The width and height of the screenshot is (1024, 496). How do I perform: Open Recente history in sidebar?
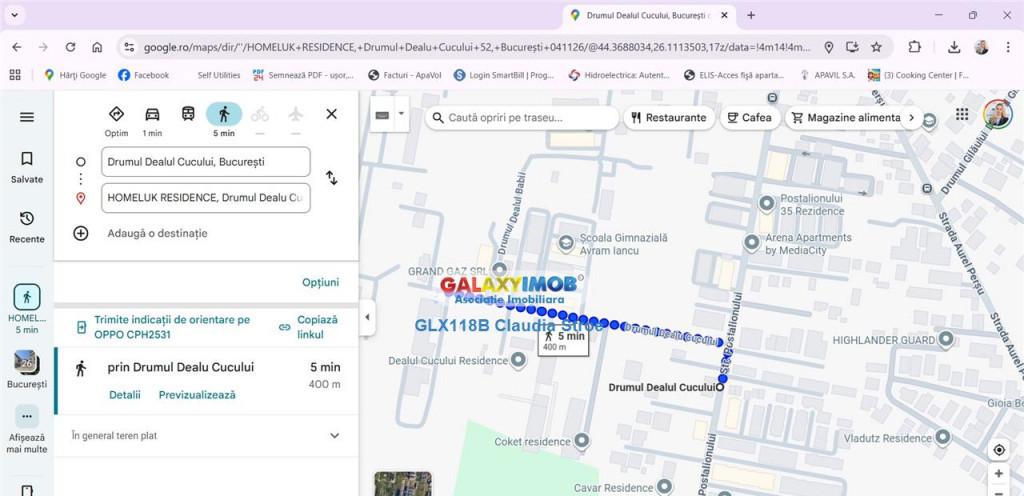point(27,227)
